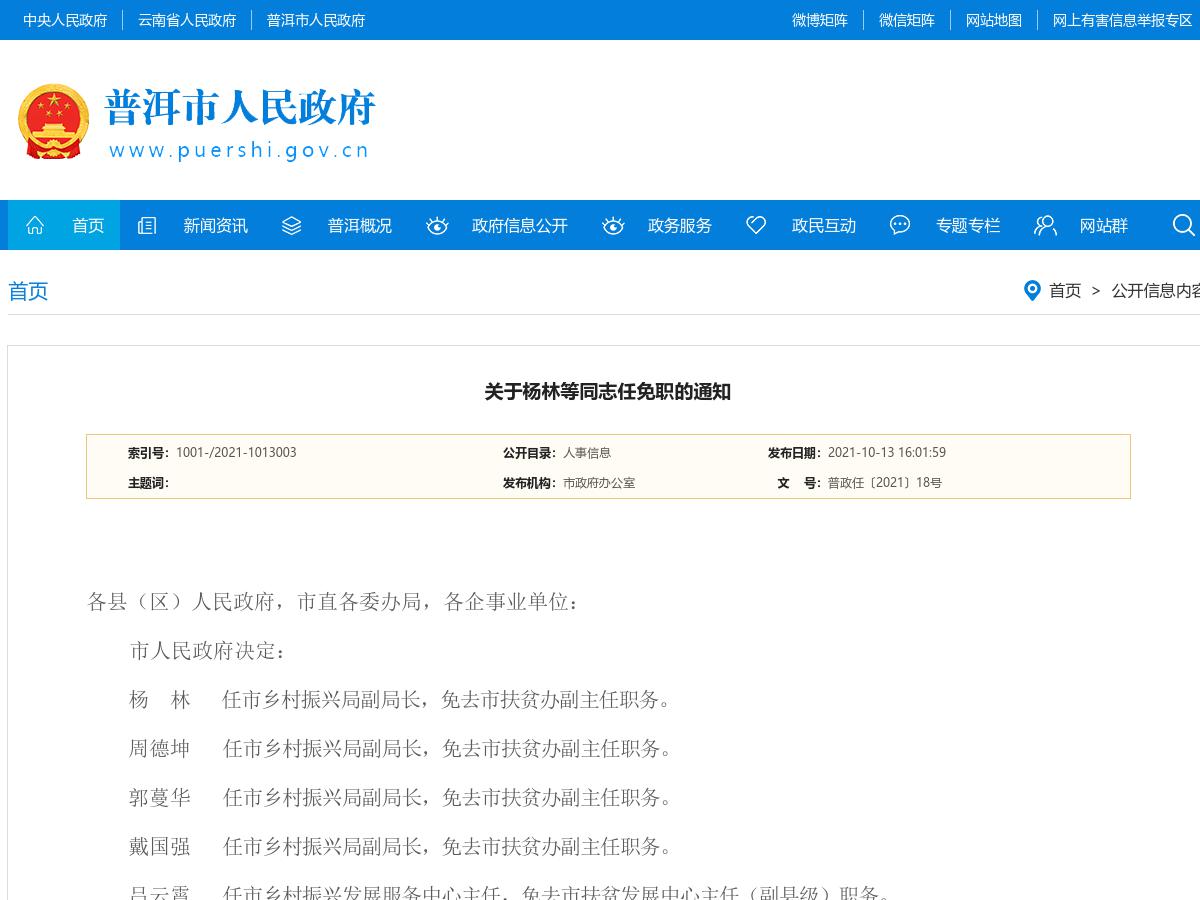Click the layered stack icon beside 普洱概况

click(x=291, y=225)
